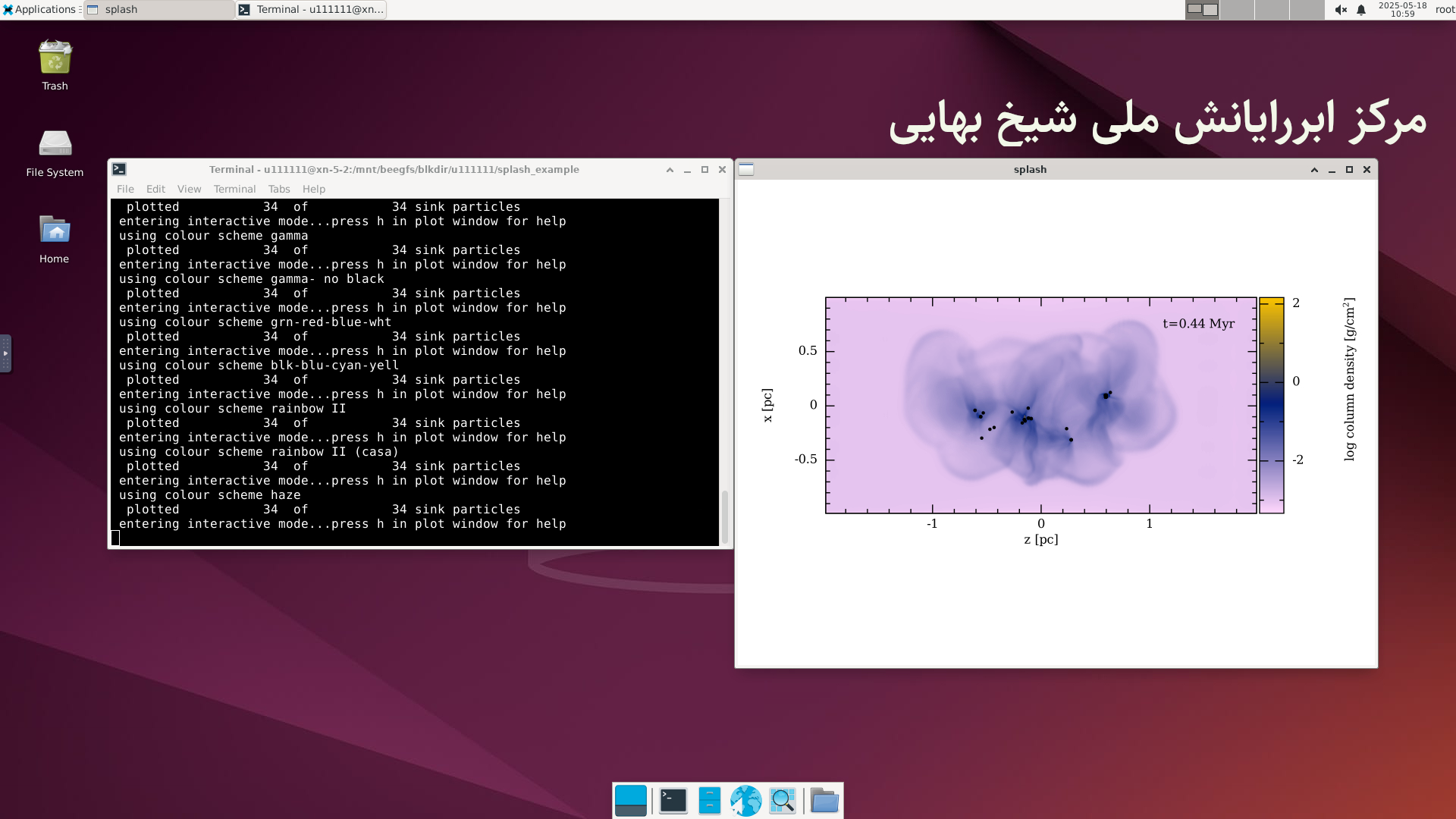
Task: Click the x [pc] axis label
Action: 767,406
